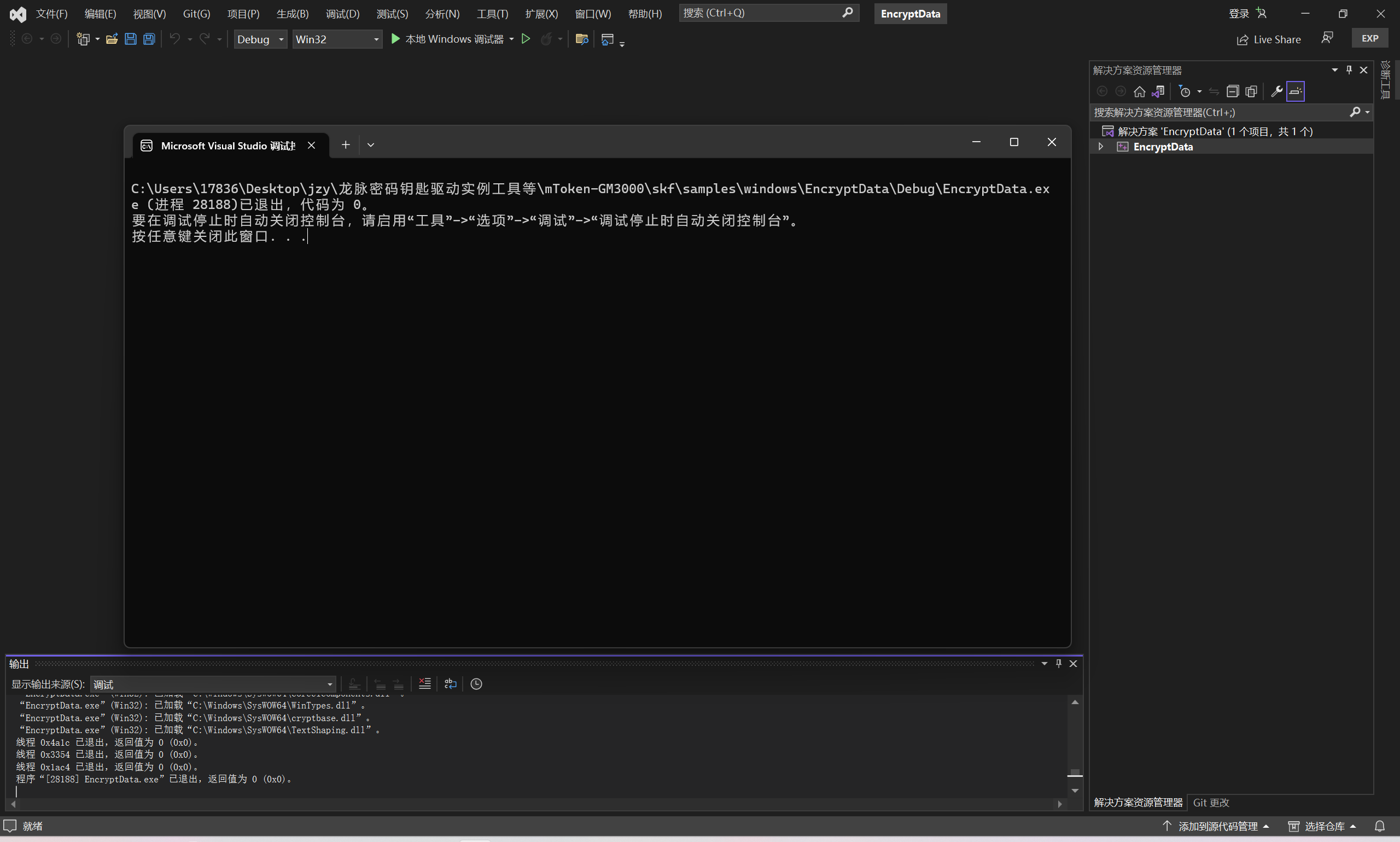The height and width of the screenshot is (842, 1400).
Task: Click the Live Share button
Action: click(x=1269, y=39)
